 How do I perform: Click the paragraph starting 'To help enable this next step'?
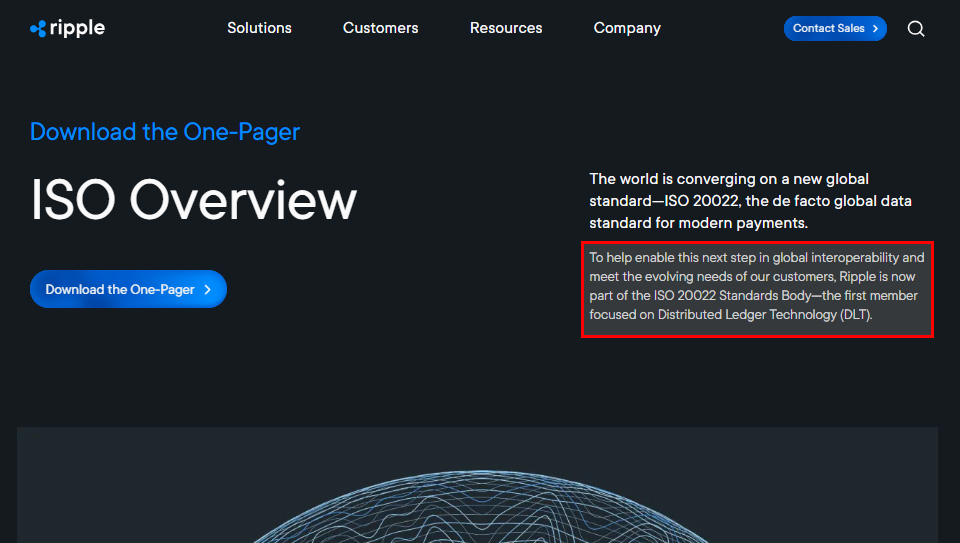point(757,286)
